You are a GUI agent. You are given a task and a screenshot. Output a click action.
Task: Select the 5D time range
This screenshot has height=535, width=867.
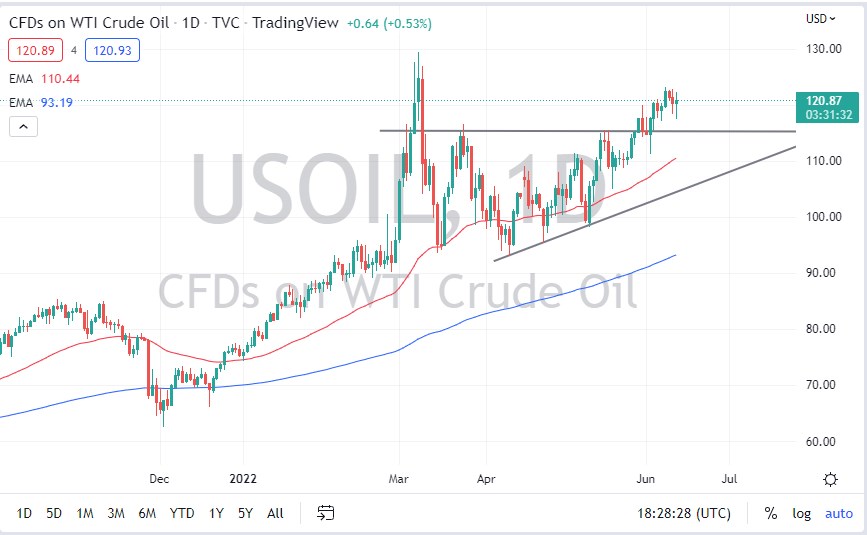tap(54, 513)
